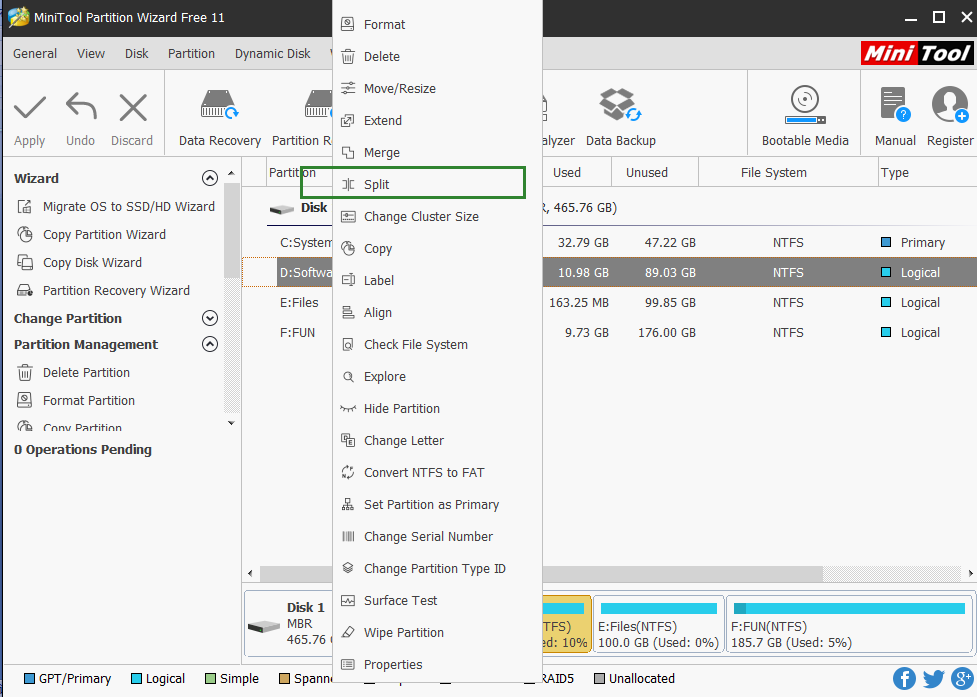Collapse the Wizard section
Image resolution: width=977 pixels, height=697 pixels.
coord(210,178)
